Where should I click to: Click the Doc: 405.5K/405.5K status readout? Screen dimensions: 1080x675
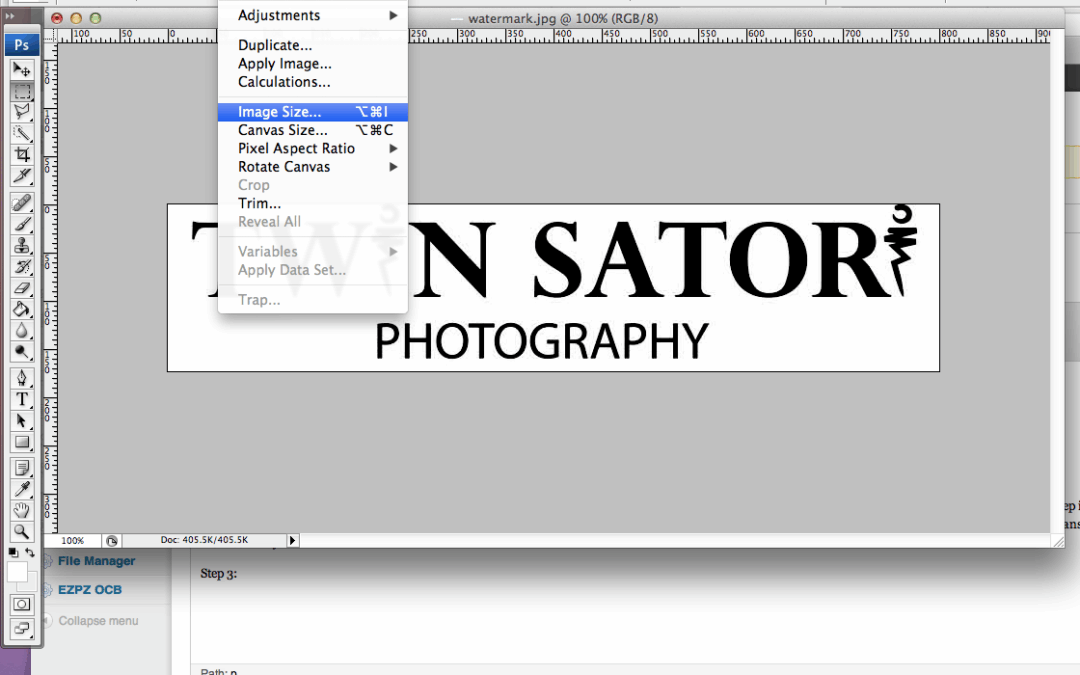(x=204, y=540)
